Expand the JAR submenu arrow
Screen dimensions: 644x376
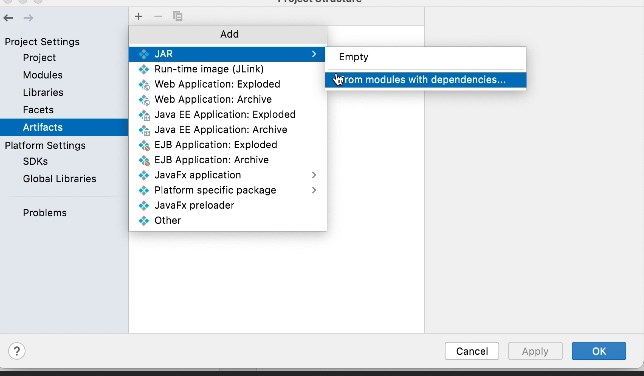(314, 54)
